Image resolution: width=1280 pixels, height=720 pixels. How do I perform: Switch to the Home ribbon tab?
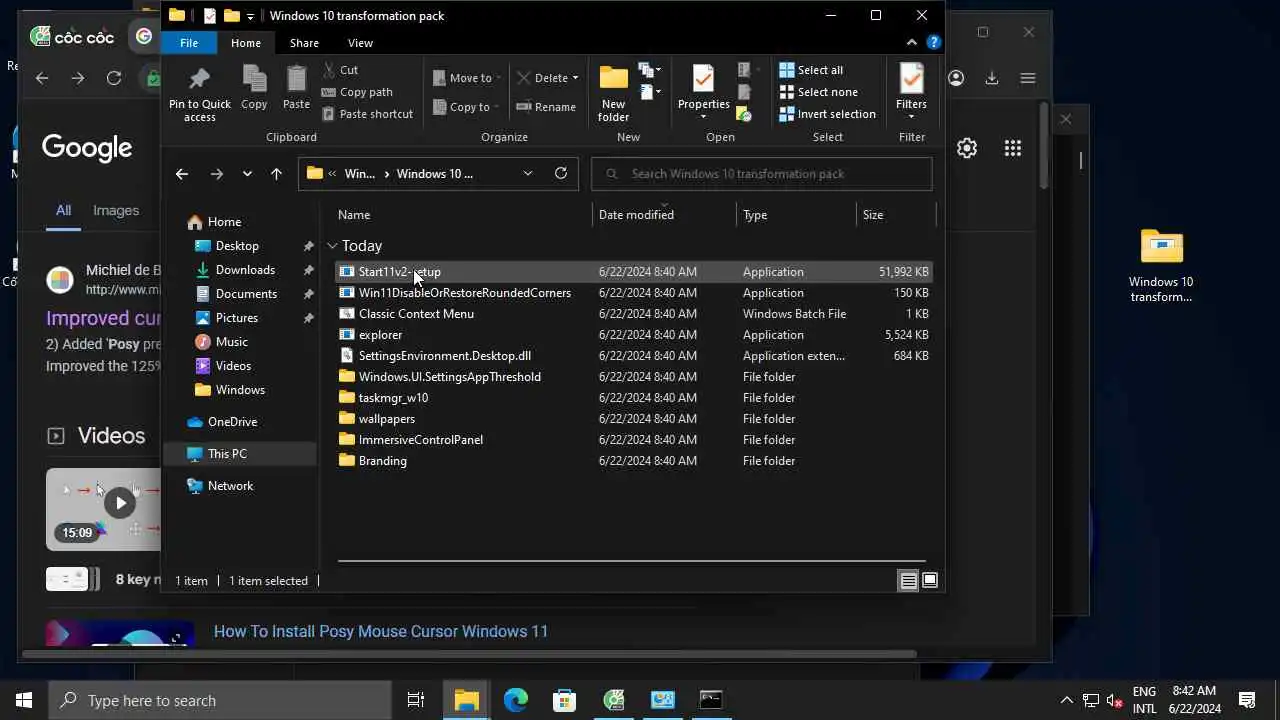tap(246, 43)
